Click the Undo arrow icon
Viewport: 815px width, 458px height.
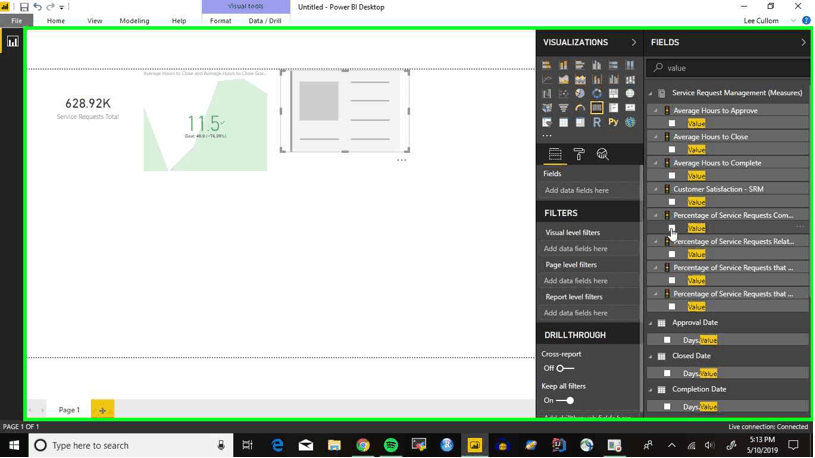click(37, 7)
